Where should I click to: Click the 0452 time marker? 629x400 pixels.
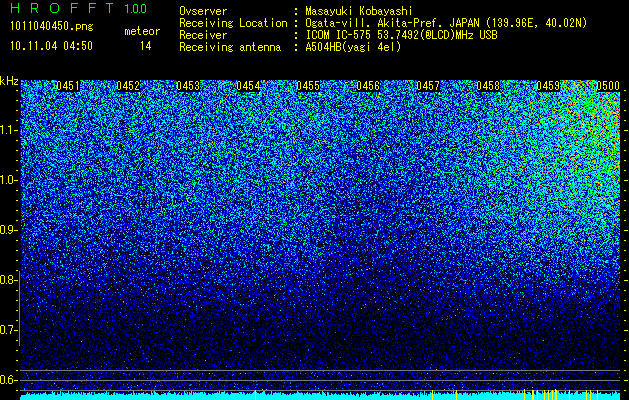pyautogui.click(x=128, y=86)
